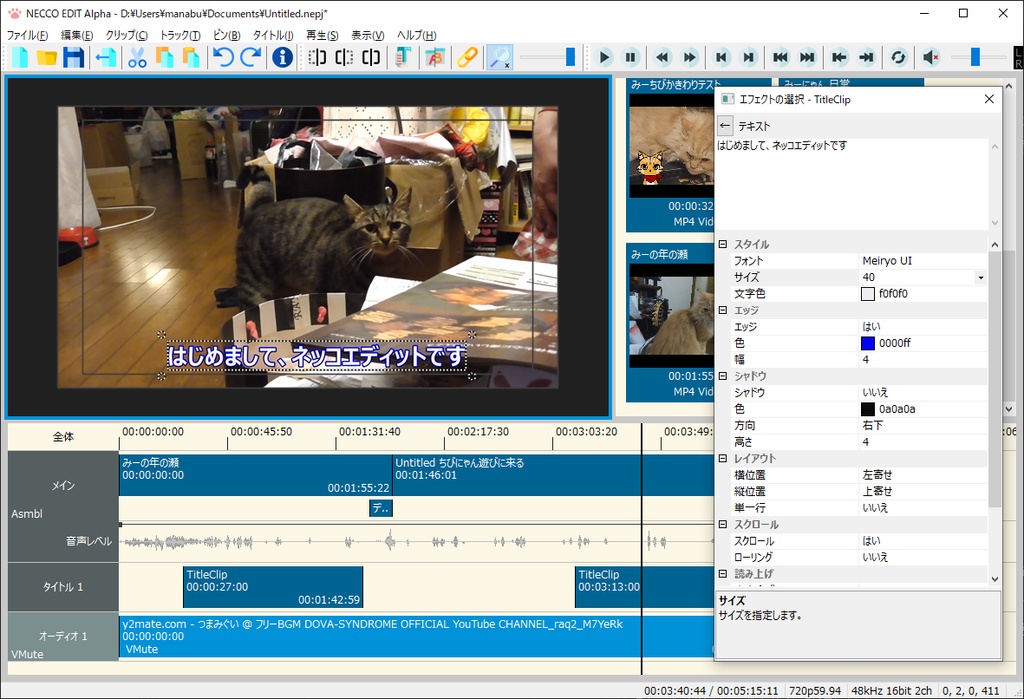Image resolution: width=1024 pixels, height=699 pixels.
Task: Redo the last undone edit
Action: pyautogui.click(x=250, y=57)
